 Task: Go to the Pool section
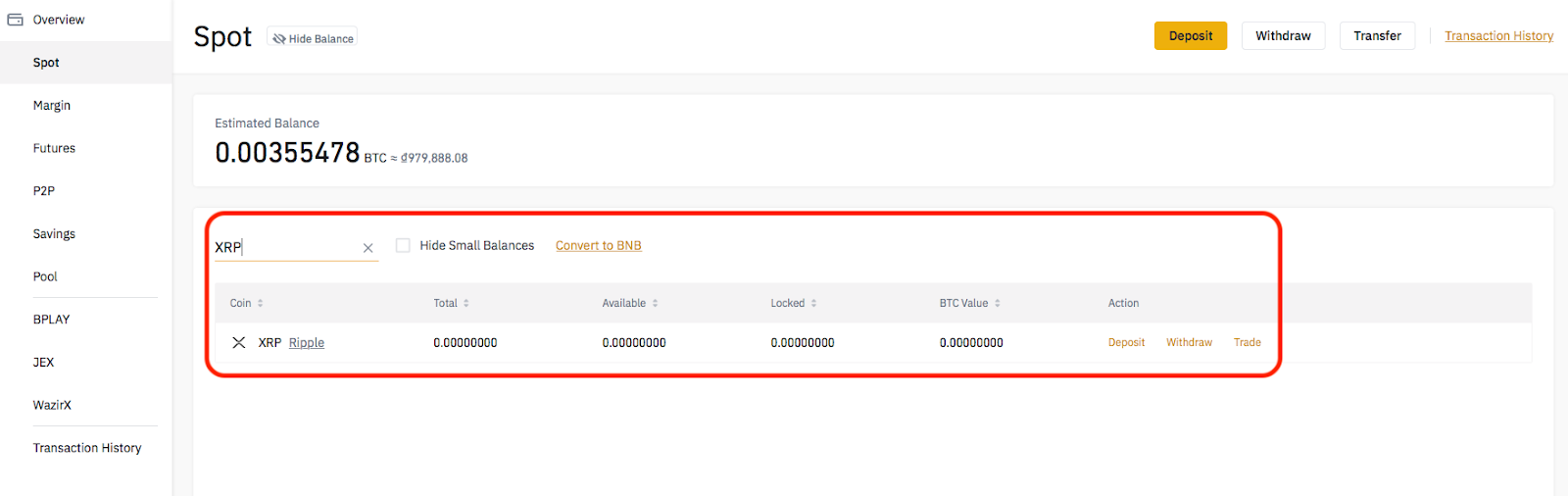[x=45, y=277]
